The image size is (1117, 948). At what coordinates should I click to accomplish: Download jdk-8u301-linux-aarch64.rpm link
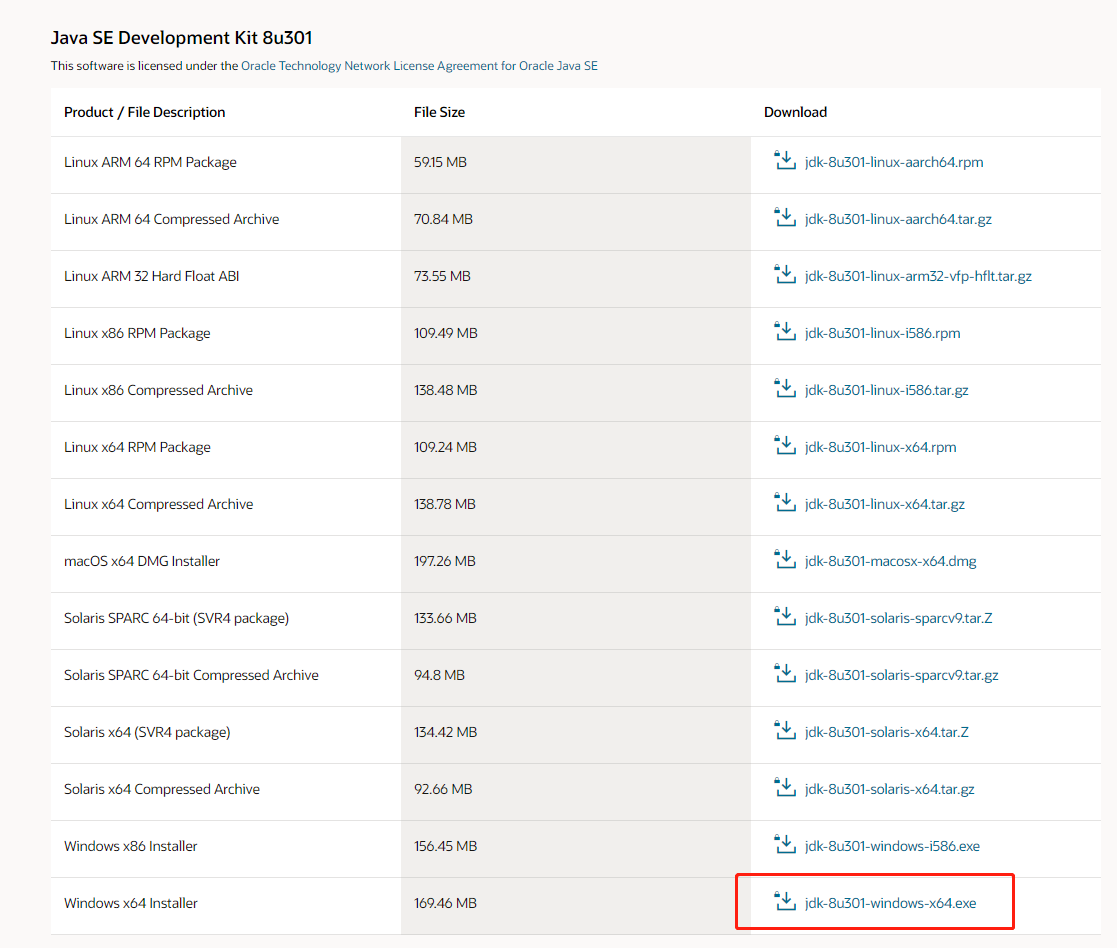(x=894, y=162)
